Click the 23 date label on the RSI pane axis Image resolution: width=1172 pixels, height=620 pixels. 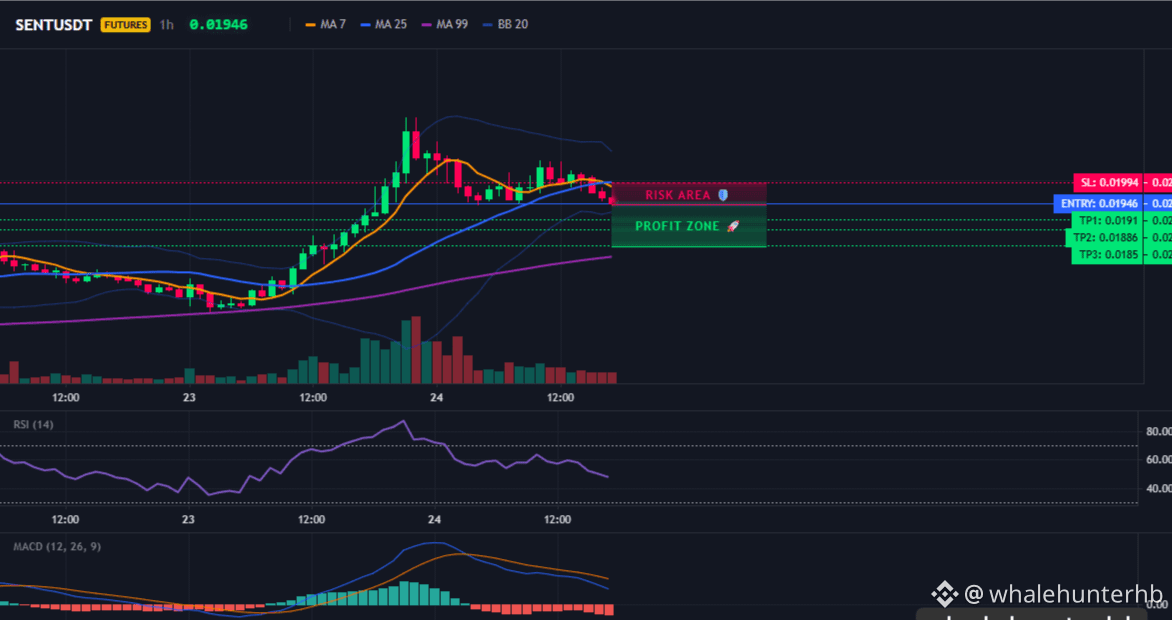point(188,520)
